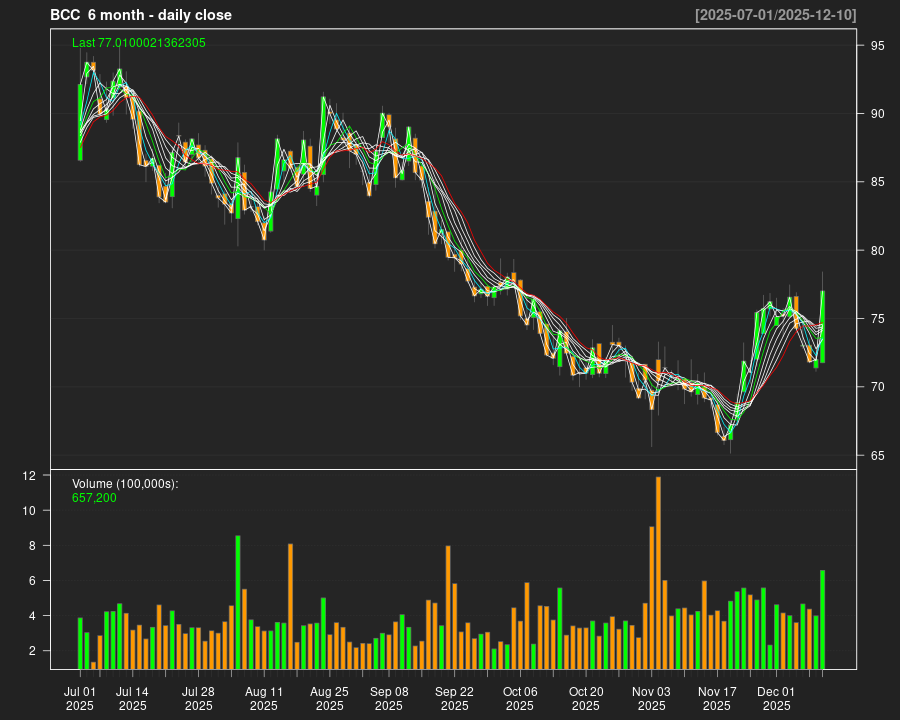Image resolution: width=900 pixels, height=720 pixels.
Task: Click the Jul 01 2025 date label
Action: pos(80,698)
